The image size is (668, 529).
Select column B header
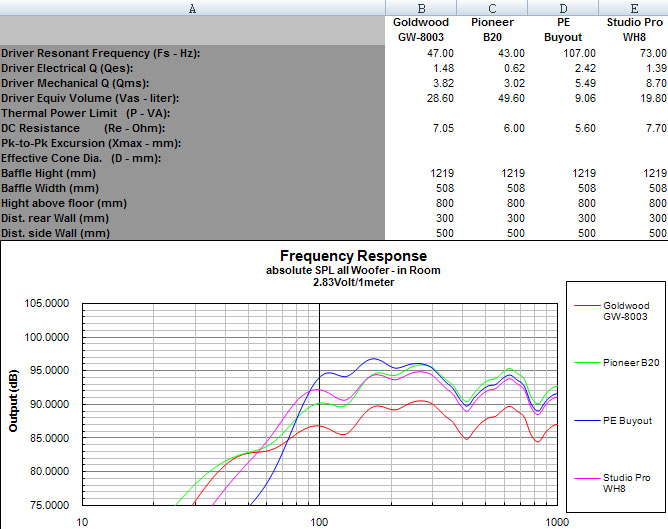tap(421, 8)
